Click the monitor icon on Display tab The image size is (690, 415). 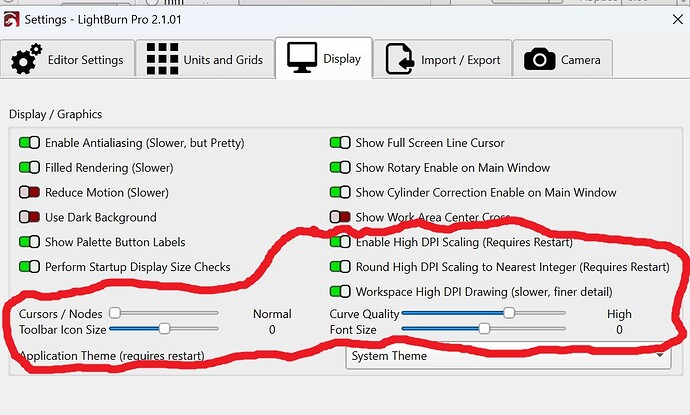tap(302, 58)
